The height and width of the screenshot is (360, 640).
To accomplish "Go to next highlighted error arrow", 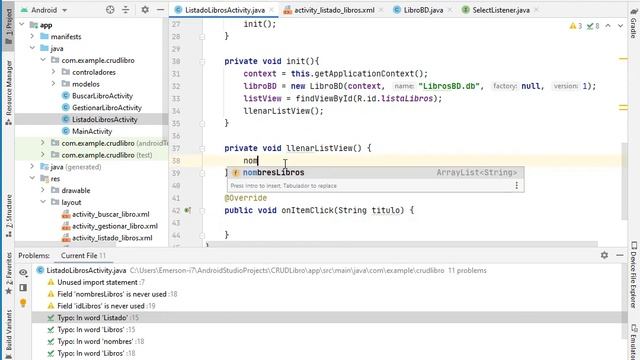I will 620,26.
